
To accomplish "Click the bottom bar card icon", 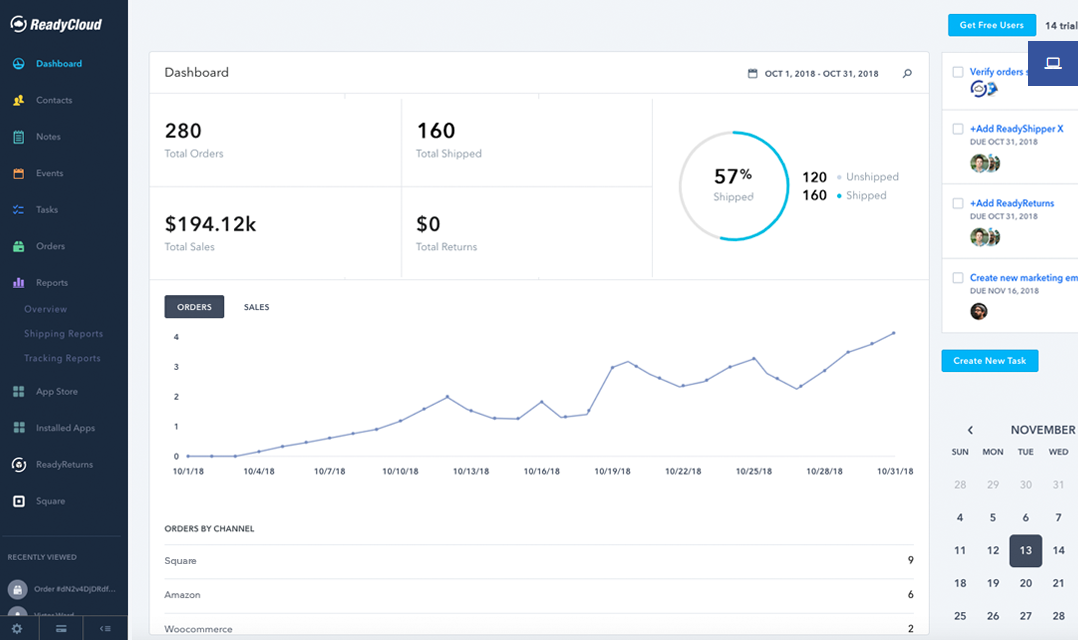I will coord(60,628).
